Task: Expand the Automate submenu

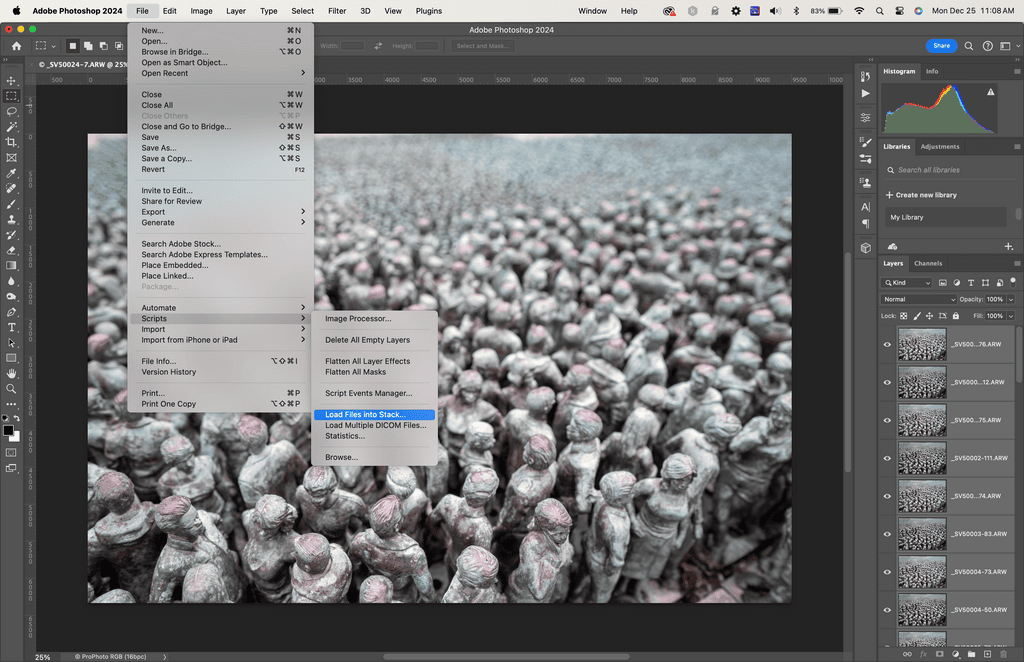Action: click(x=221, y=307)
